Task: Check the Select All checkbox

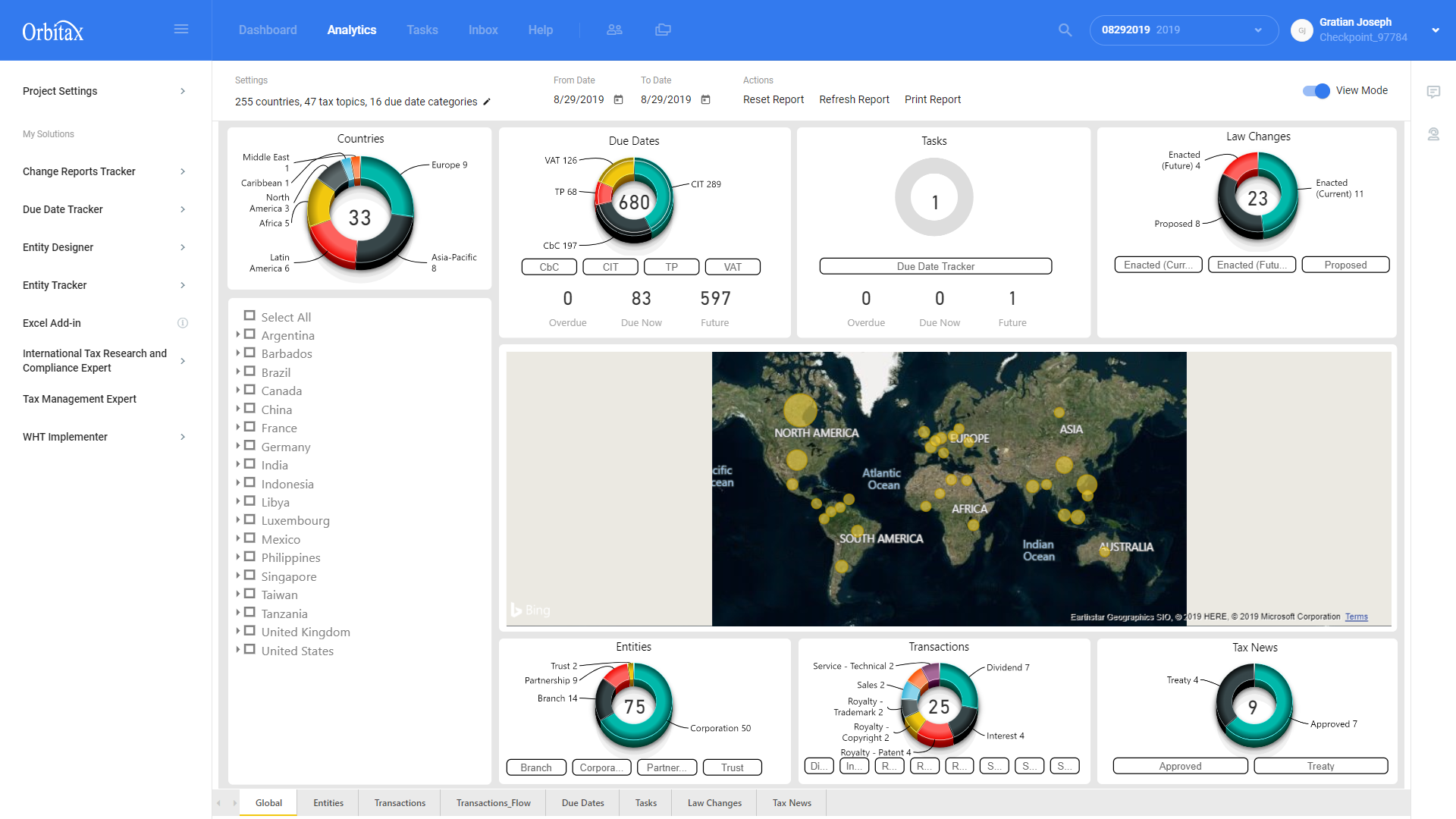Action: pyautogui.click(x=249, y=315)
